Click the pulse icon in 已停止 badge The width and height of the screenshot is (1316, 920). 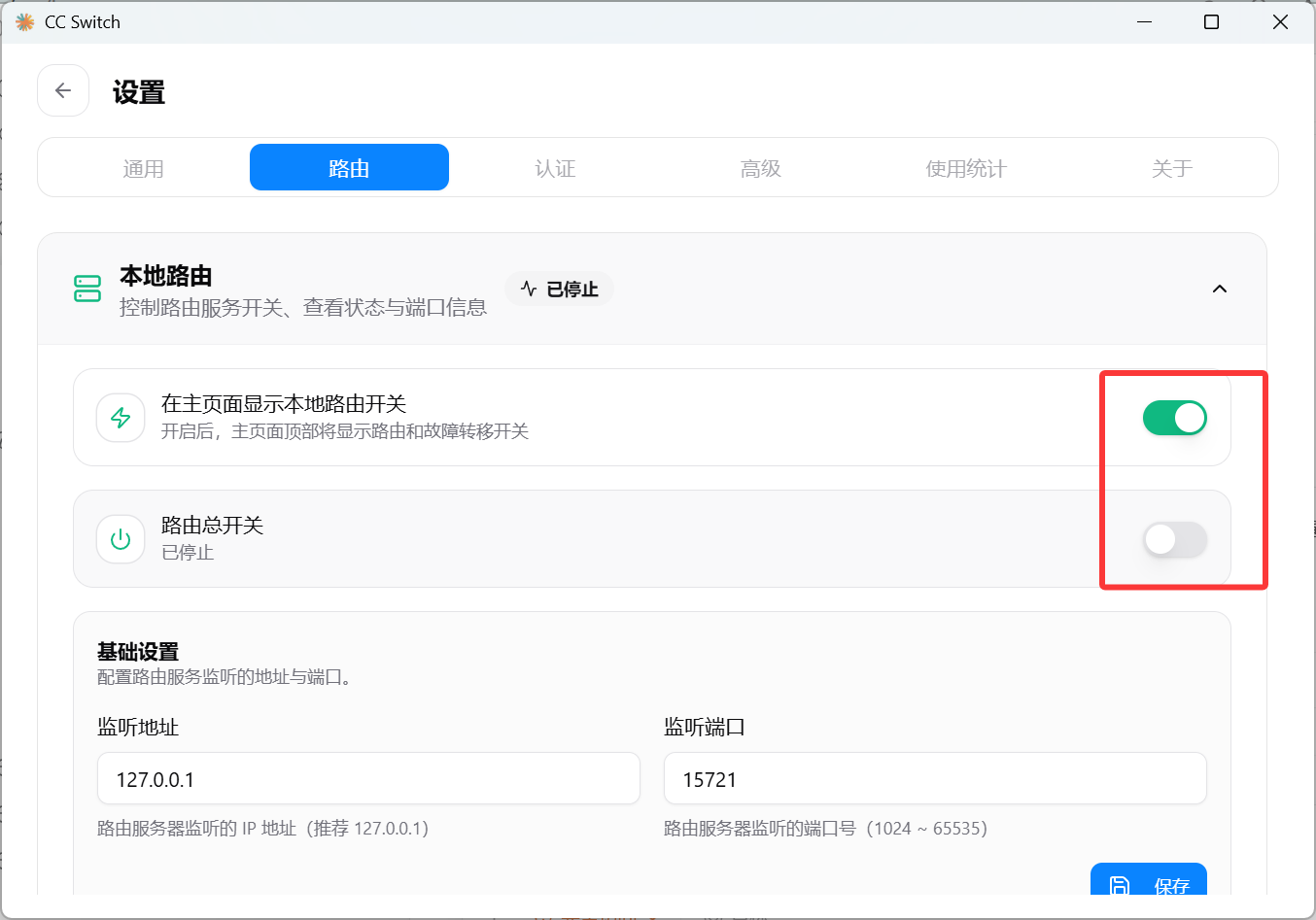click(x=529, y=289)
